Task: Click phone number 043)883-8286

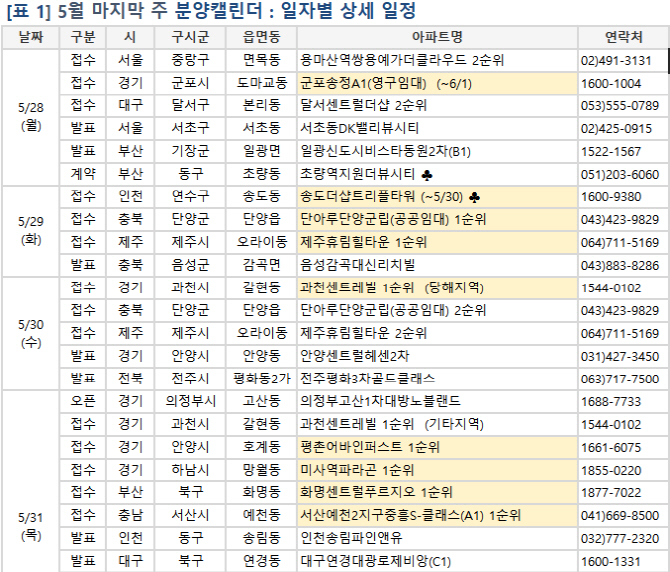Action: [620, 265]
